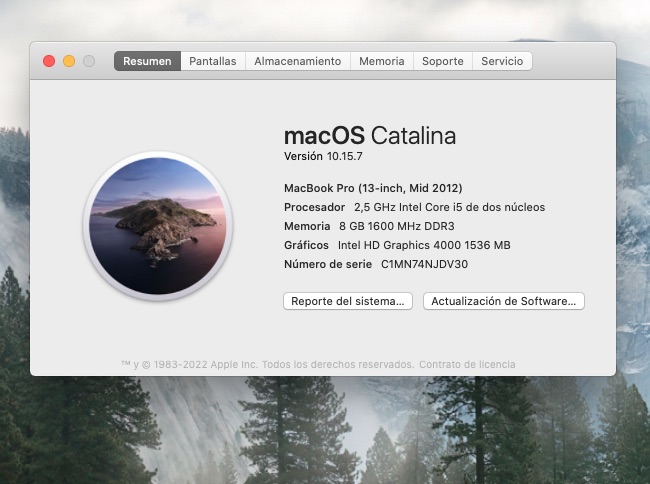Close the About This Mac window
This screenshot has height=484, width=650.
[49, 61]
